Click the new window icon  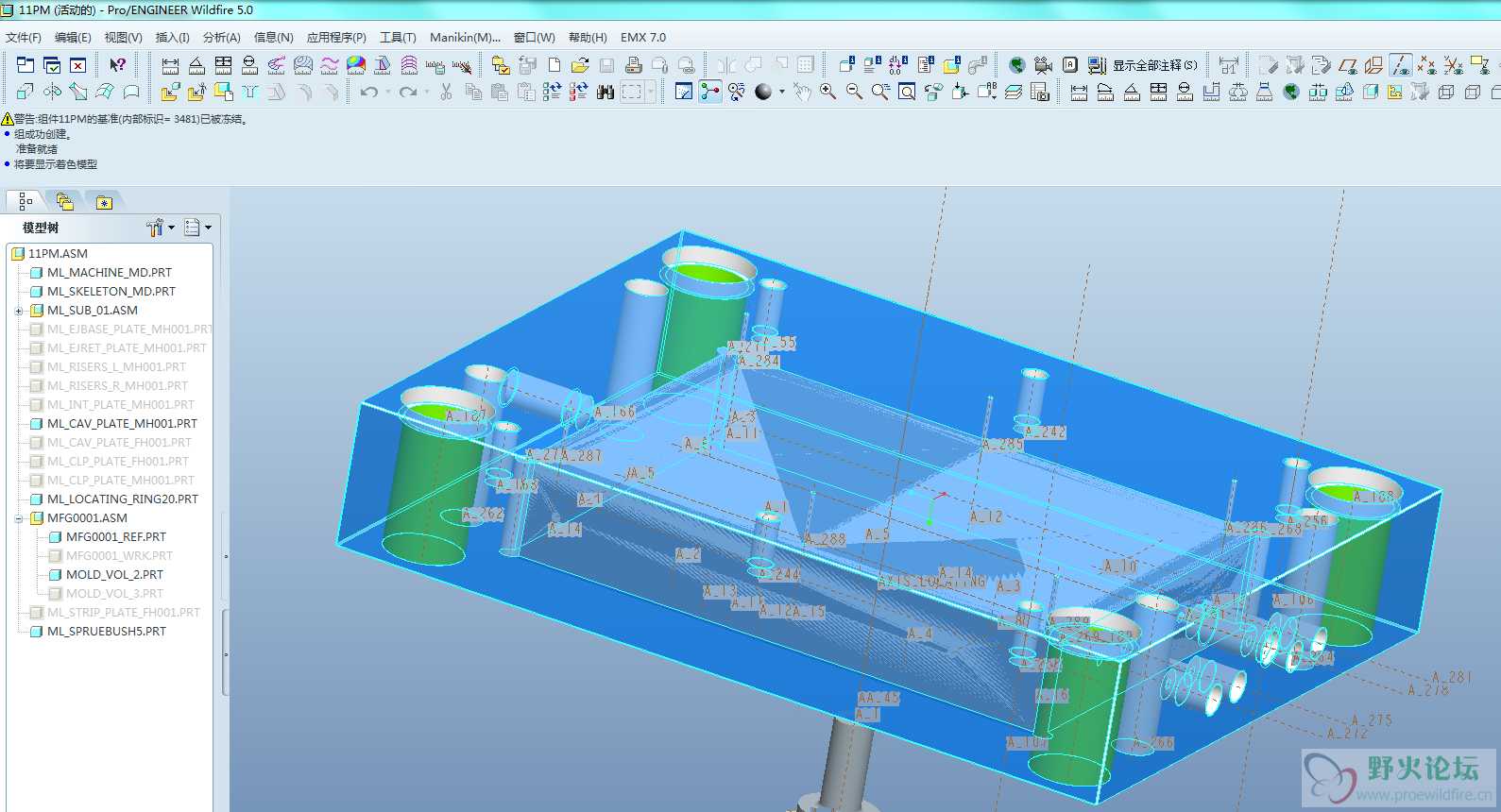click(26, 65)
